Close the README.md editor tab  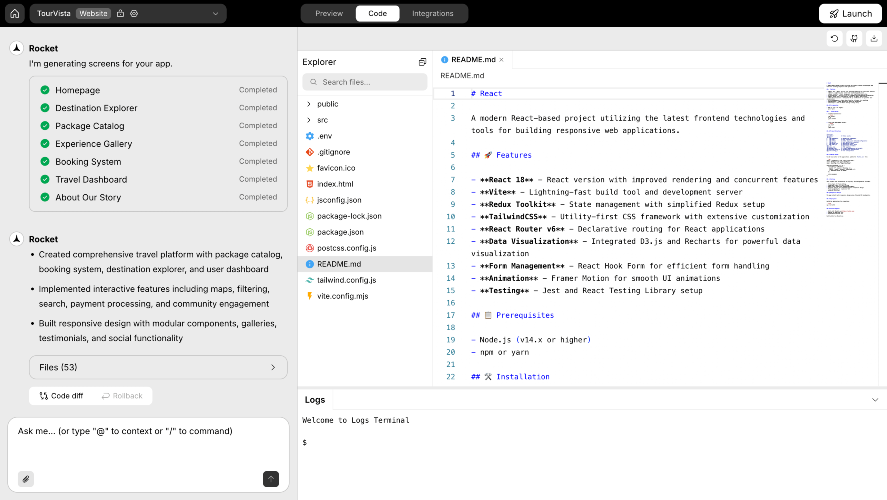[x=501, y=59]
